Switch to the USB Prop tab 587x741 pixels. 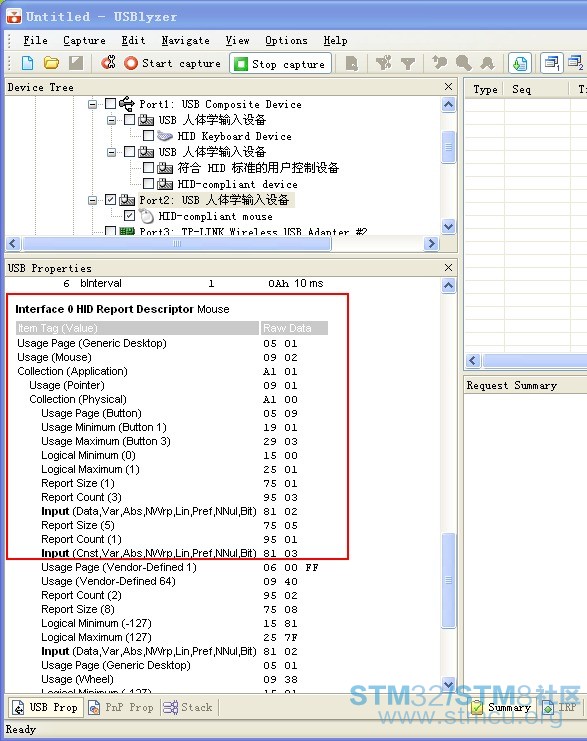45,707
